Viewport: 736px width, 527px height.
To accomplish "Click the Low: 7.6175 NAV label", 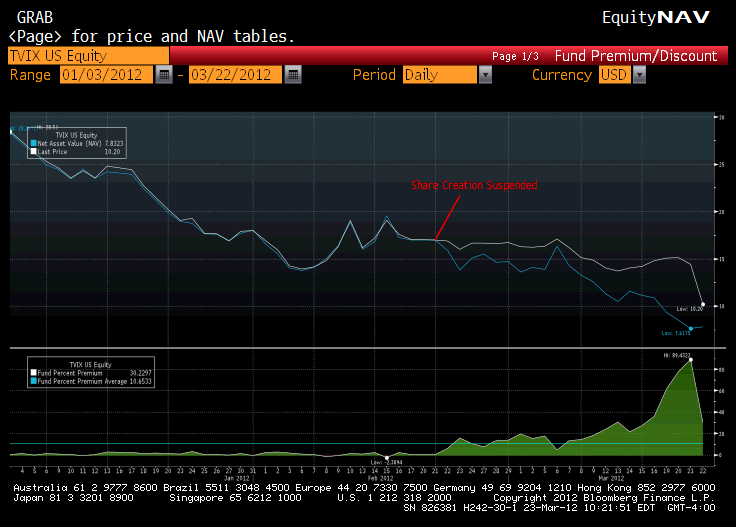I will point(676,333).
